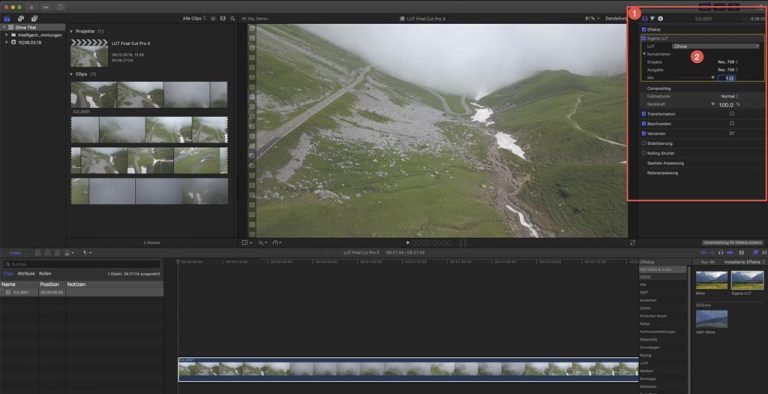Toggle the effects browser icon
This screenshot has width=768, height=394.
(x=755, y=252)
